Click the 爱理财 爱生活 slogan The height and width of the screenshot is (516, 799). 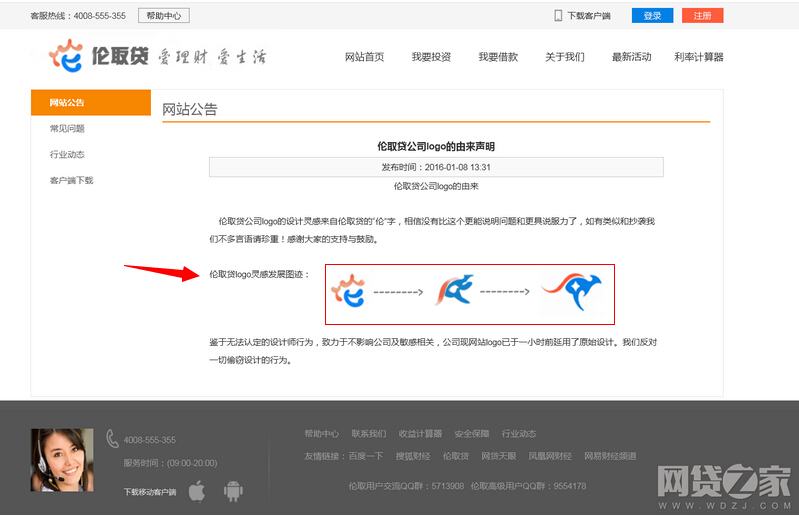(x=212, y=57)
